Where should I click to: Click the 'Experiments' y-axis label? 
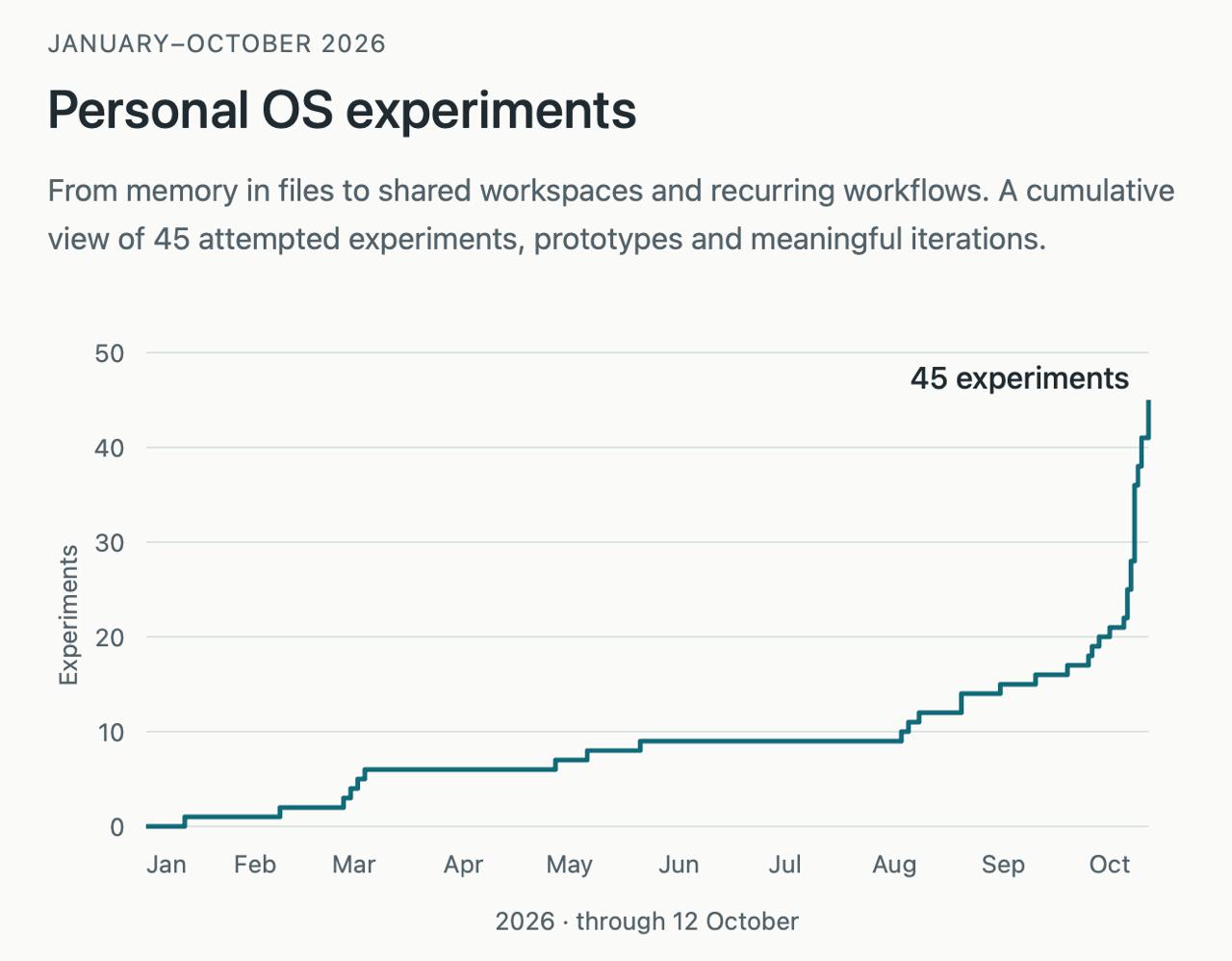(x=68, y=615)
